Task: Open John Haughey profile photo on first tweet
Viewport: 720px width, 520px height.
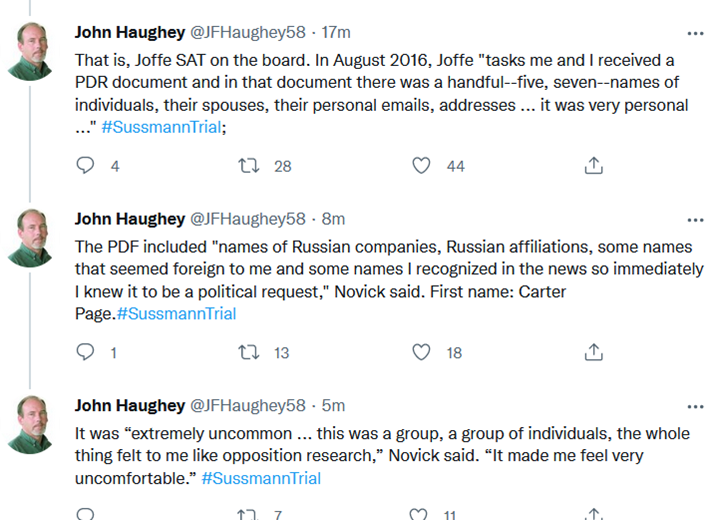Action: [x=30, y=51]
